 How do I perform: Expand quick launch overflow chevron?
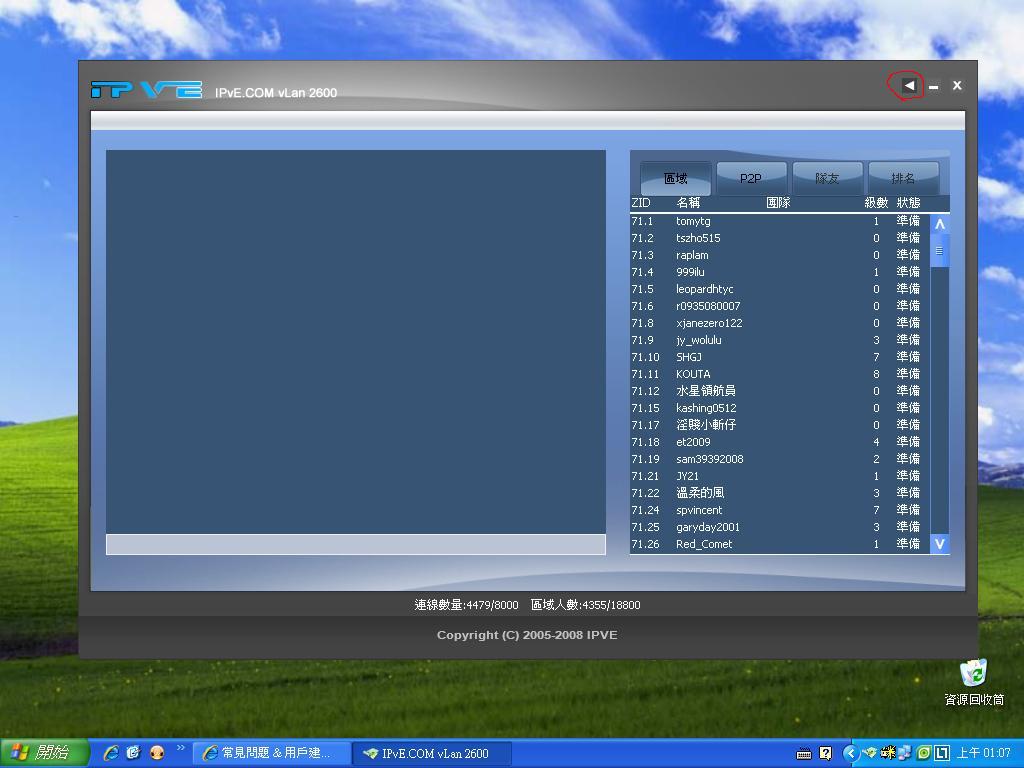181,748
